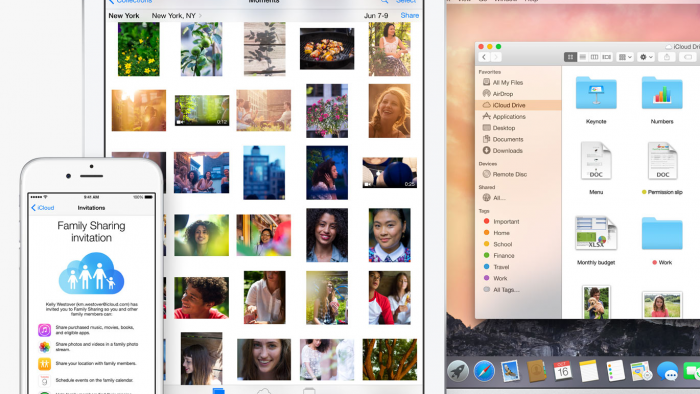700x394 pixels.
Task: Expand the New York, NY location chevron
Action: (200, 16)
